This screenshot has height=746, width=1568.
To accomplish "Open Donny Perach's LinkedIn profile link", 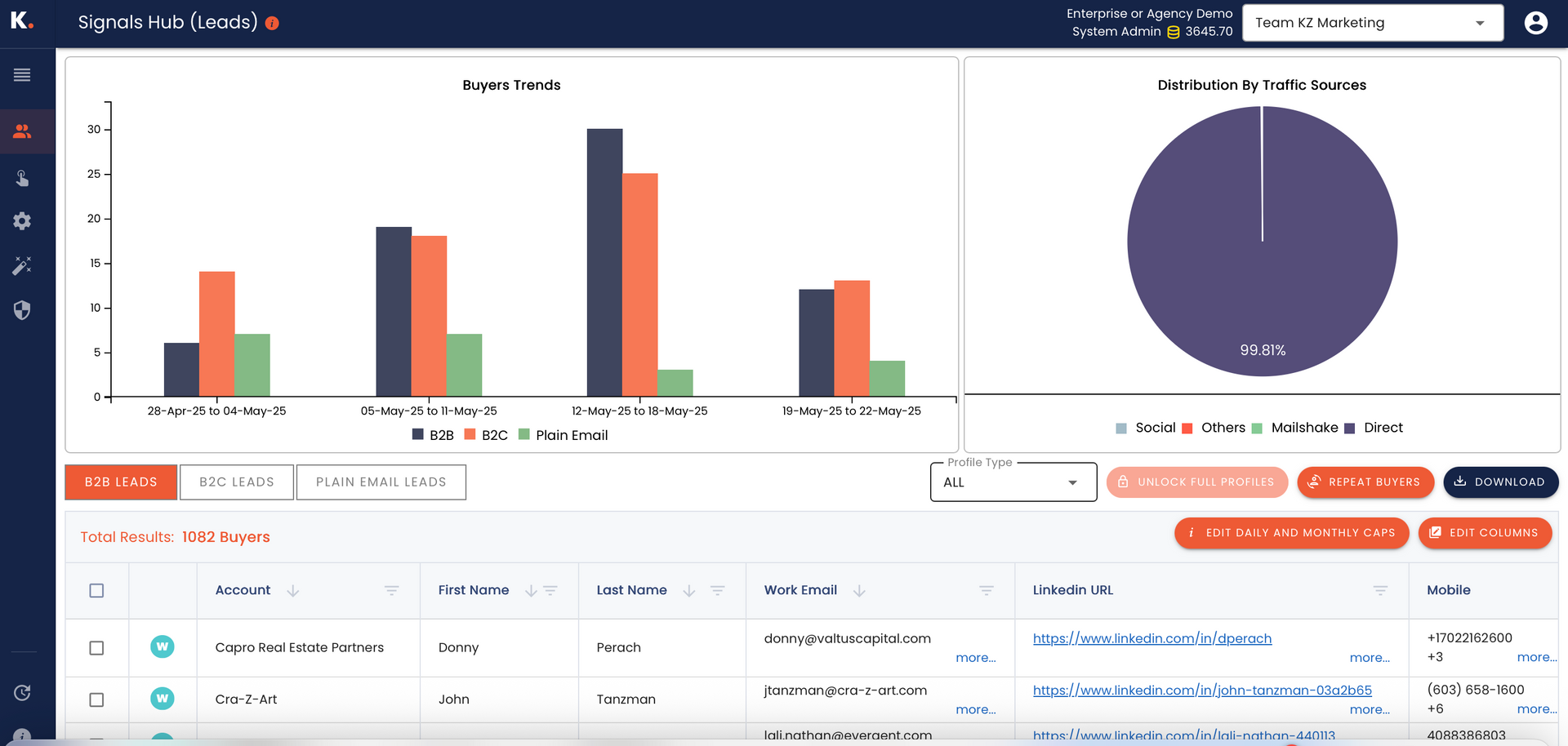I will coord(1151,638).
